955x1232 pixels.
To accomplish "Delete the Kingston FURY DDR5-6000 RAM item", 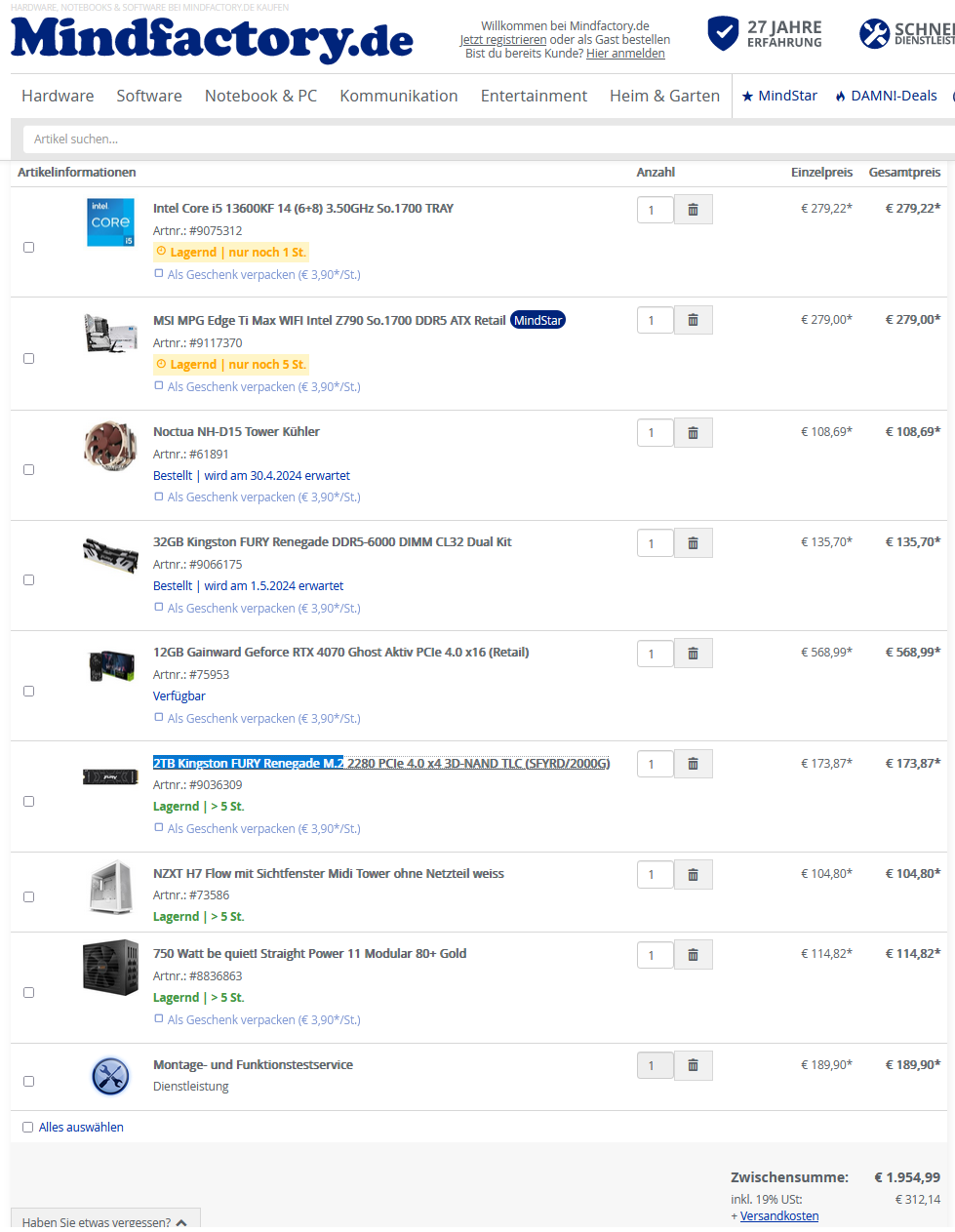I will (693, 542).
